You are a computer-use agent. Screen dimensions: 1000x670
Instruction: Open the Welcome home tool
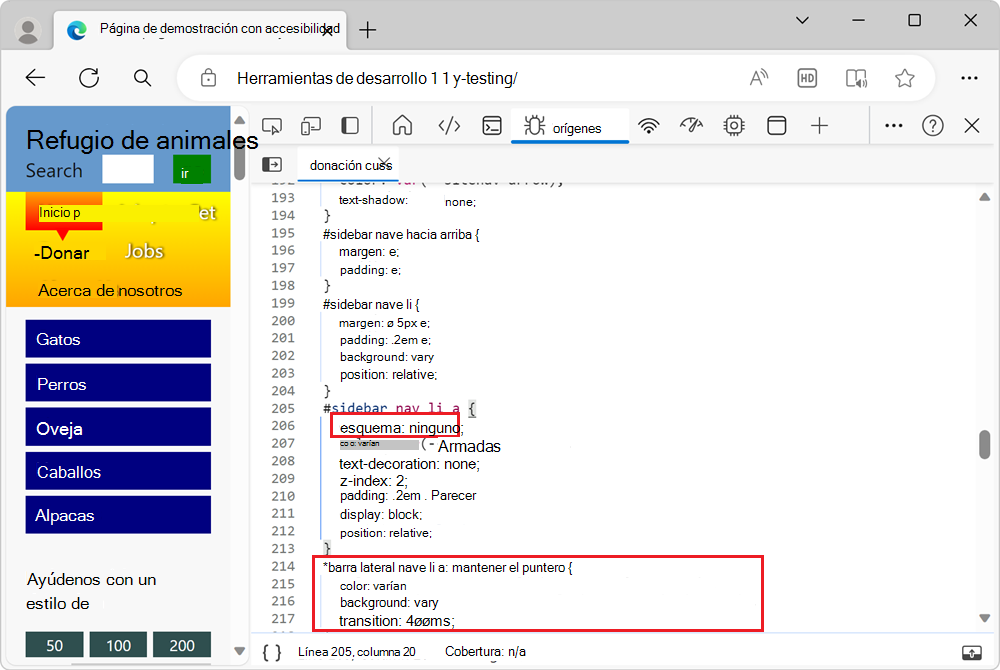click(402, 126)
